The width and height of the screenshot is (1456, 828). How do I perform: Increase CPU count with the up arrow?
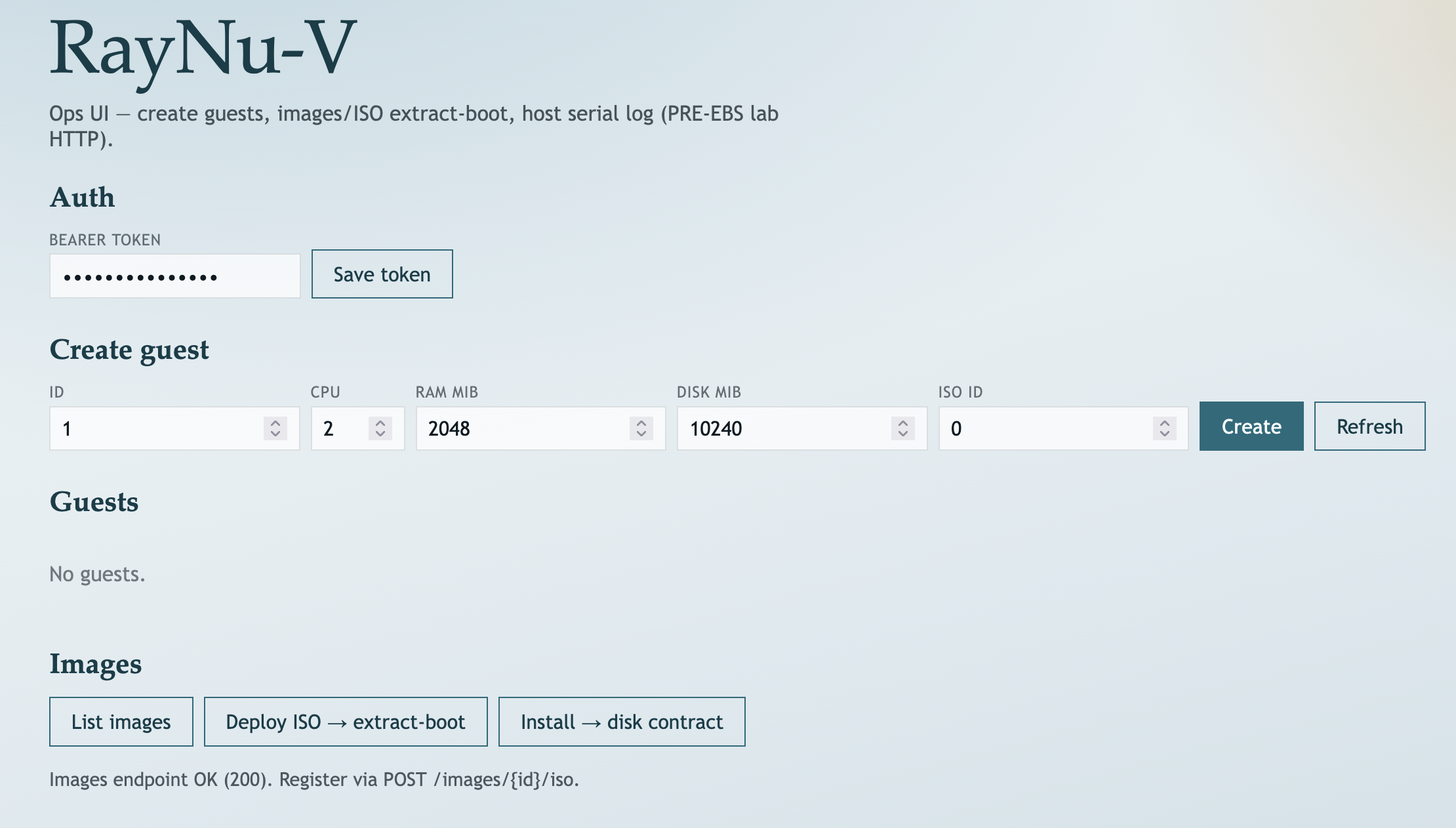pyautogui.click(x=380, y=423)
